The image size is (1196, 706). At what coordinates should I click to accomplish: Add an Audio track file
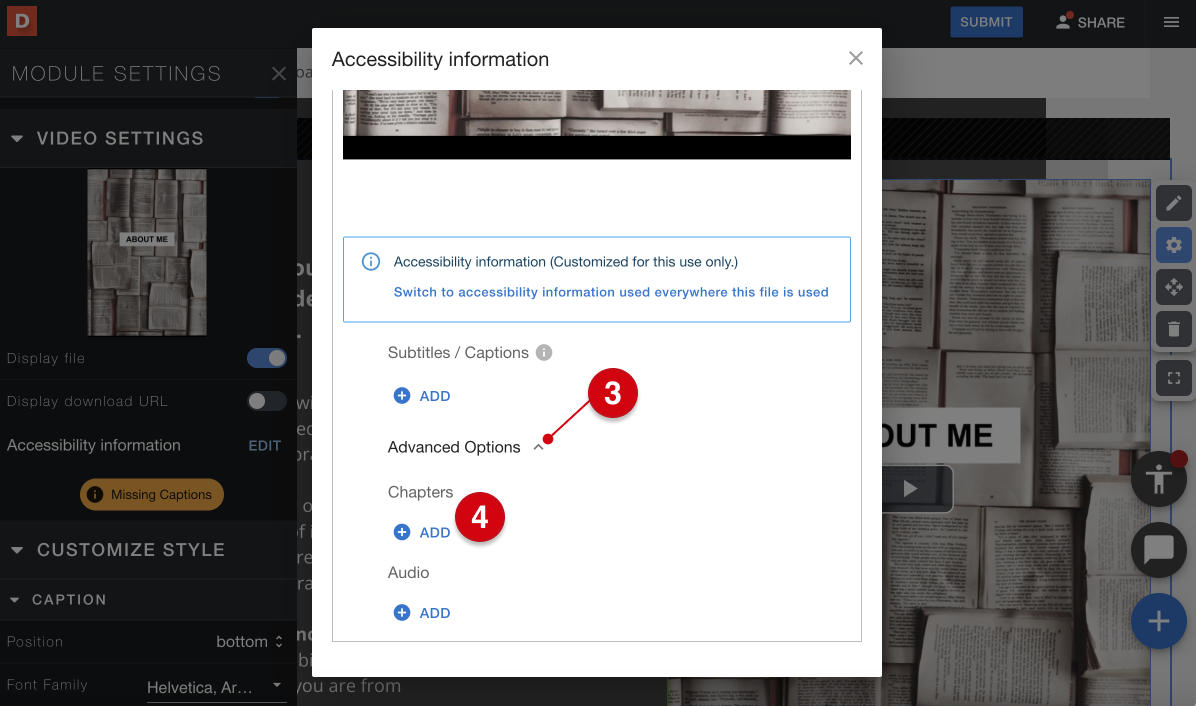tap(422, 613)
